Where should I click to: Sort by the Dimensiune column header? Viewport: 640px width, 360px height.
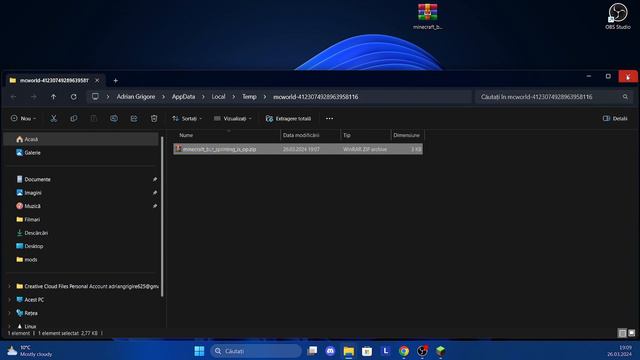coord(407,135)
